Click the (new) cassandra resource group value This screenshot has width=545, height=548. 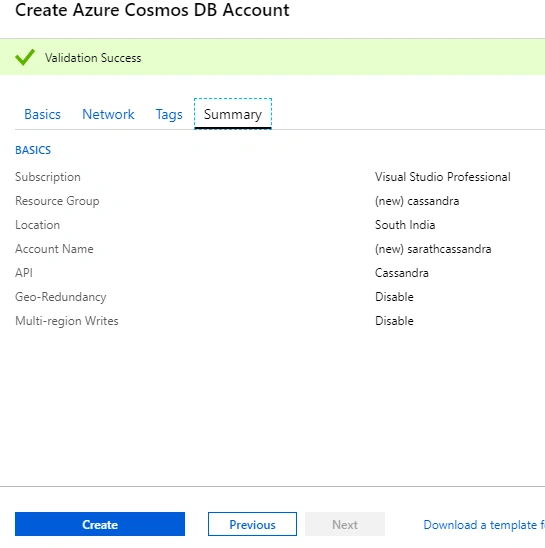[x=417, y=201]
